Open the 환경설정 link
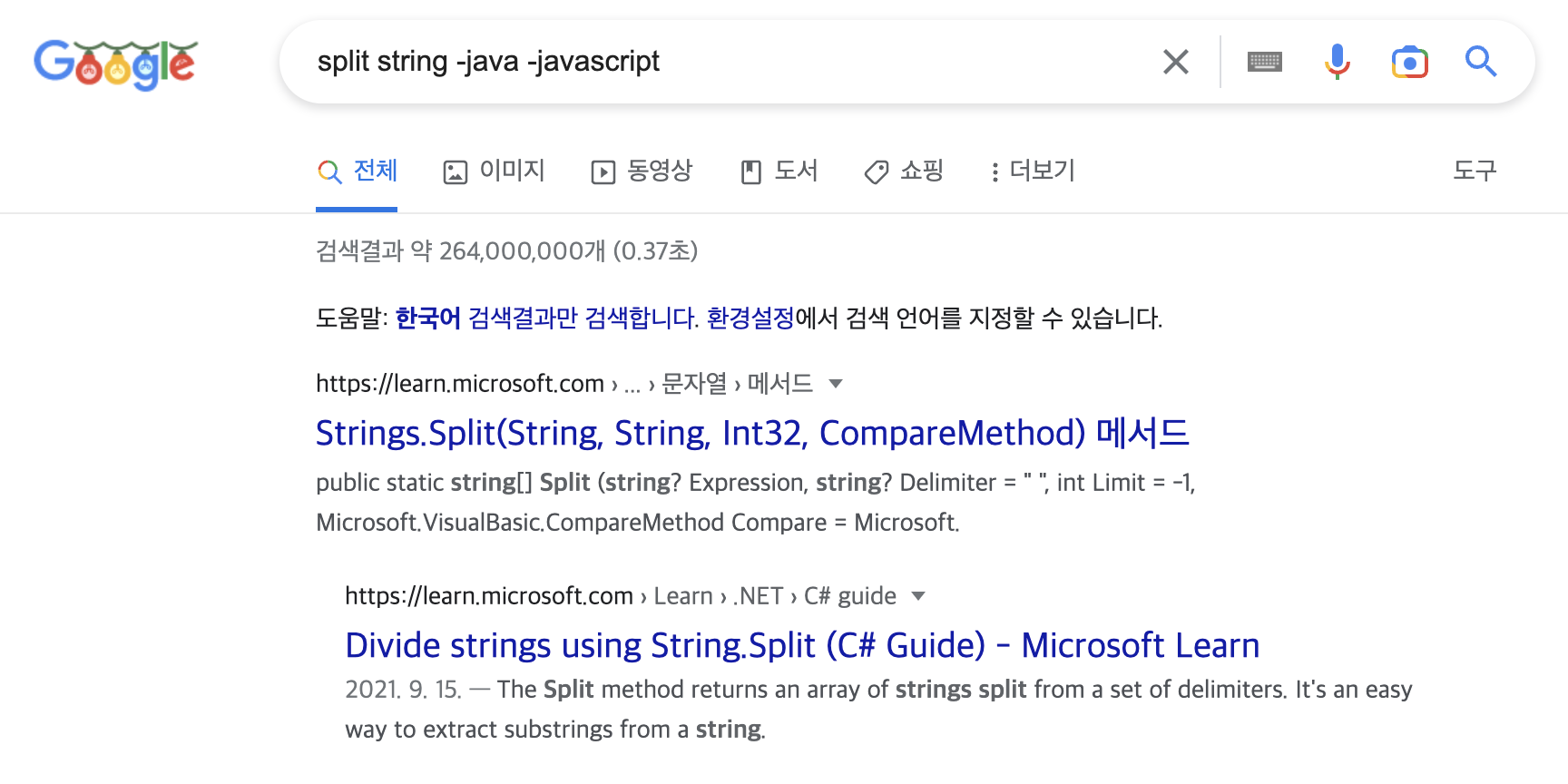 click(750, 318)
